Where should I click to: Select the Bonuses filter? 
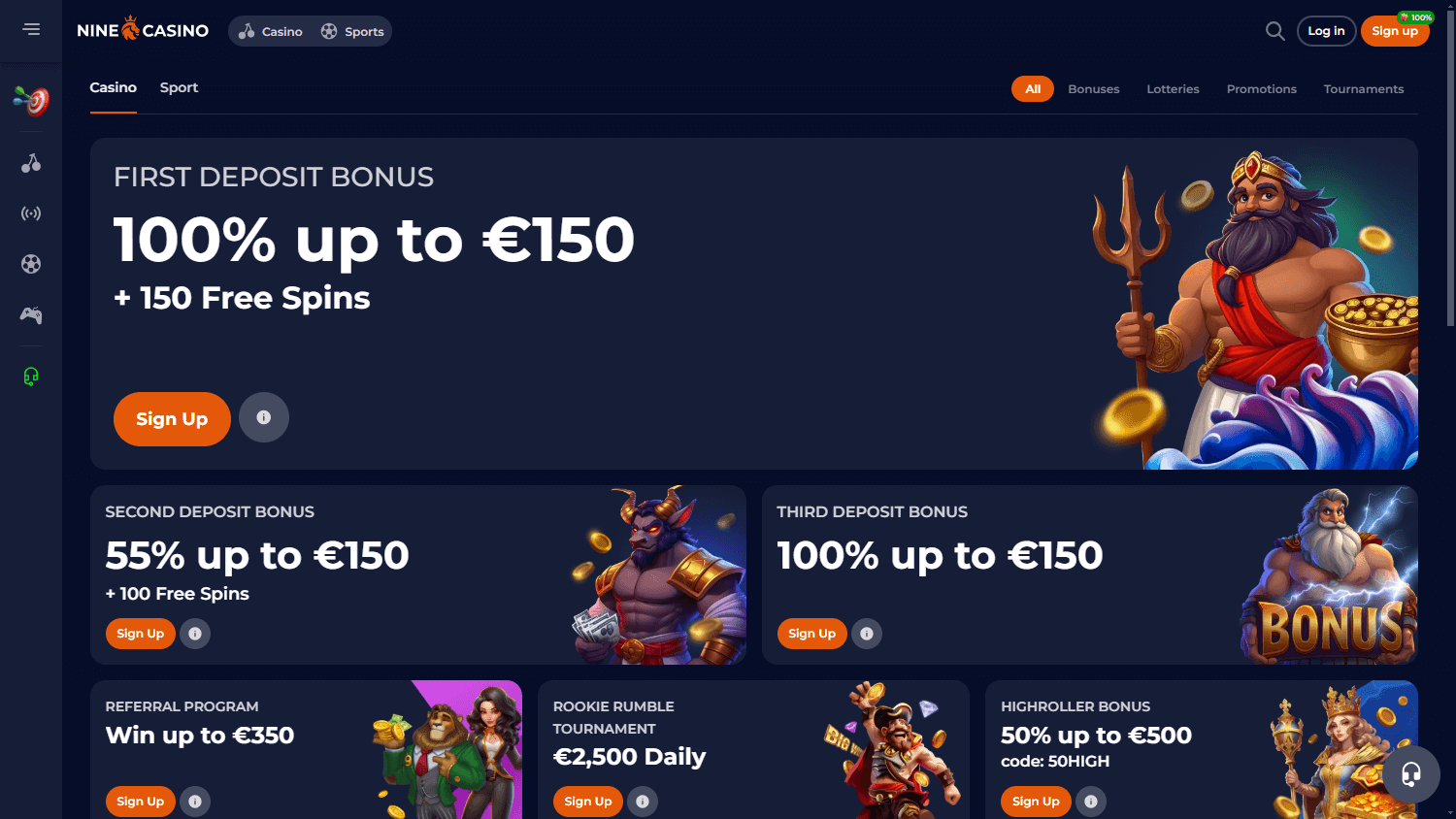pos(1094,89)
